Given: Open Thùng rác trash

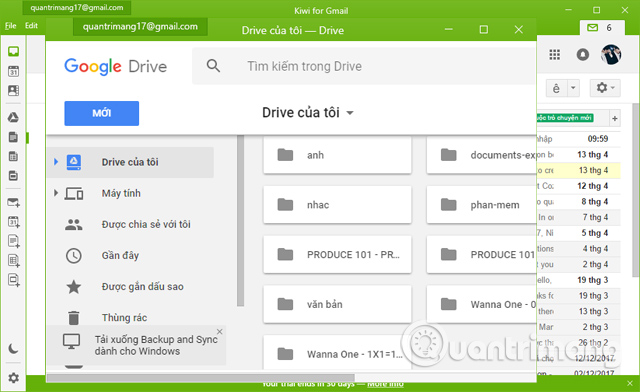Looking at the screenshot, I should tap(124, 318).
